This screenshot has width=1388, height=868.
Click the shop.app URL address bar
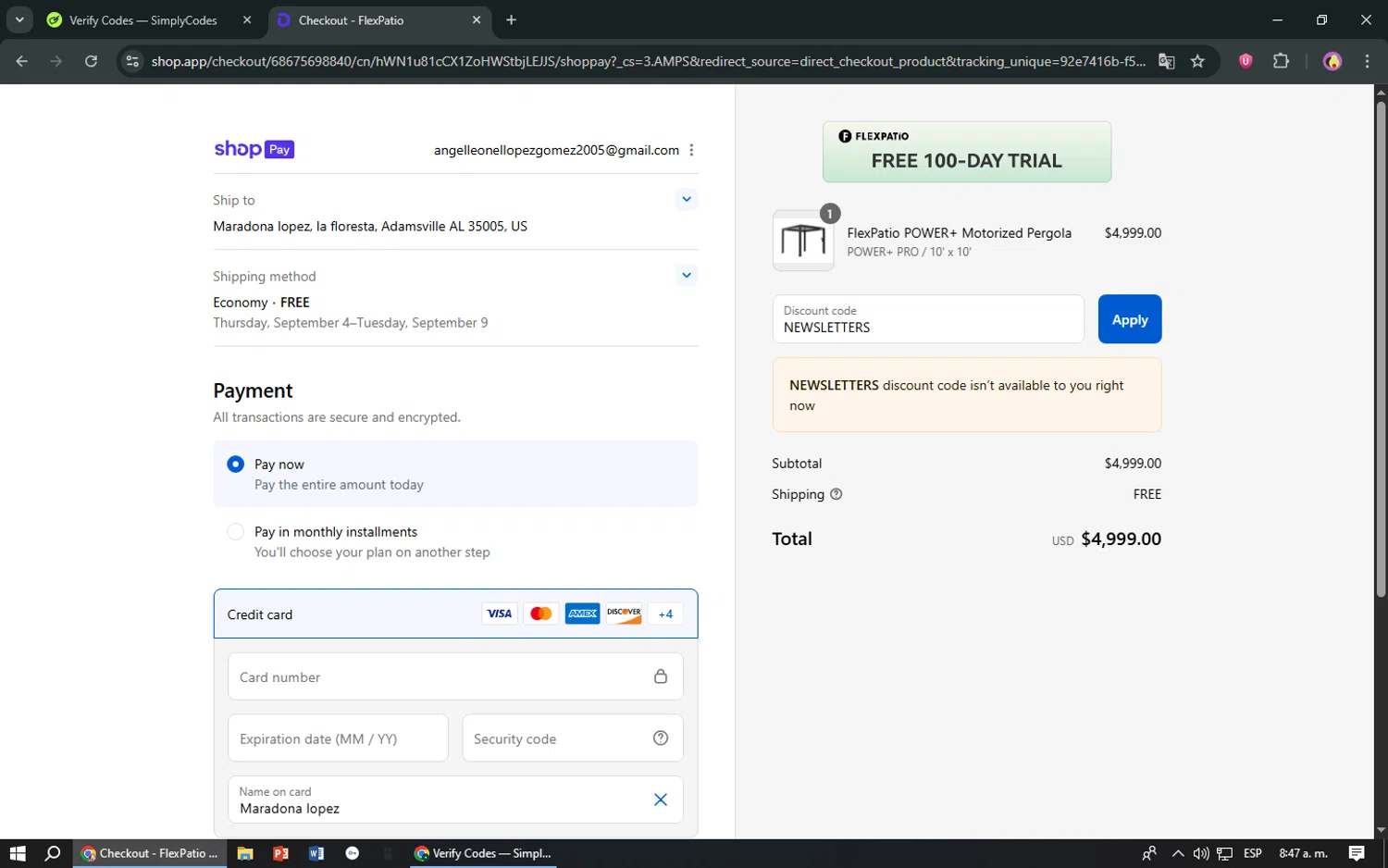point(648,61)
